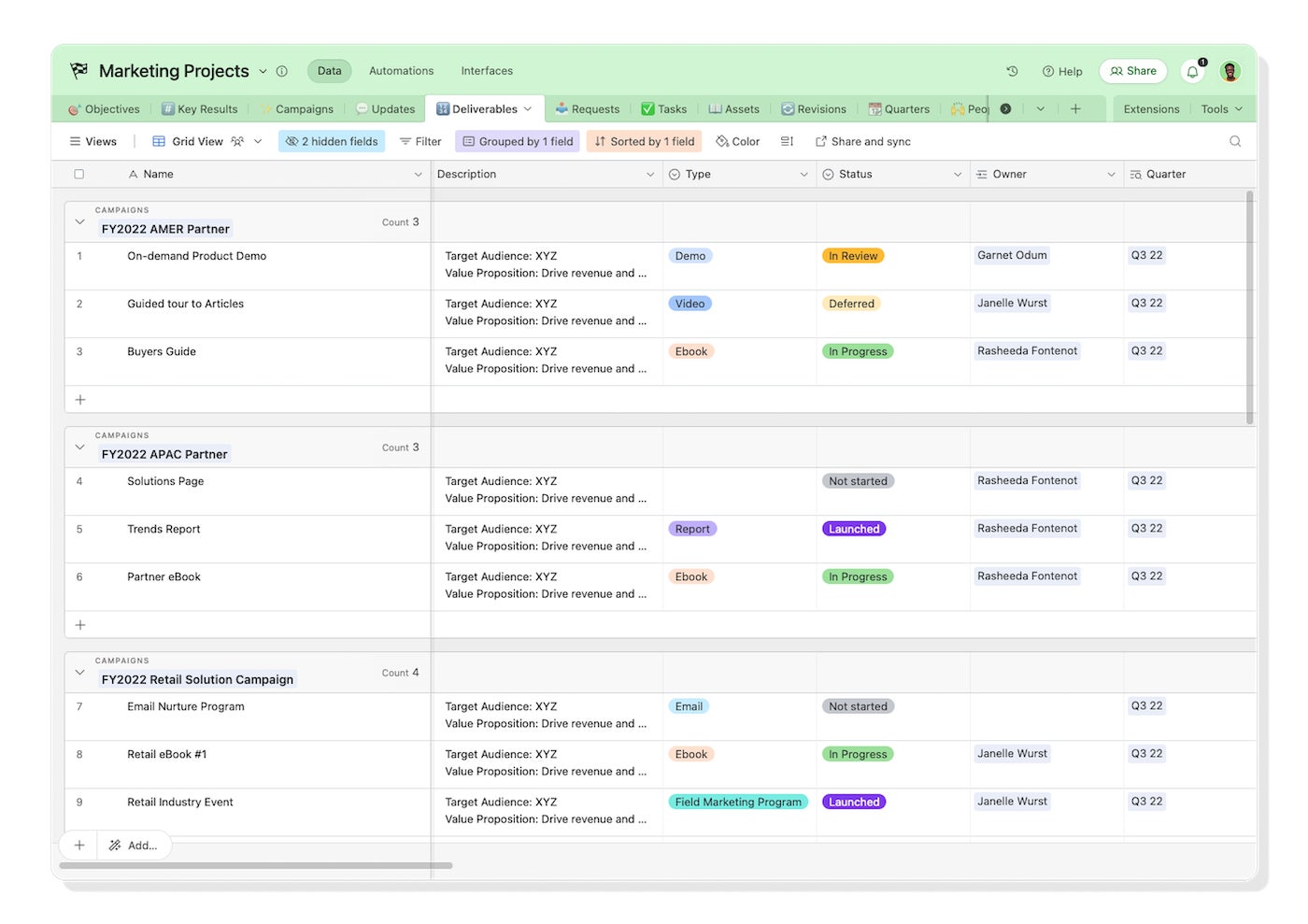The height and width of the screenshot is (924, 1308).
Task: Click Launched status for Trends Report
Action: click(x=854, y=529)
